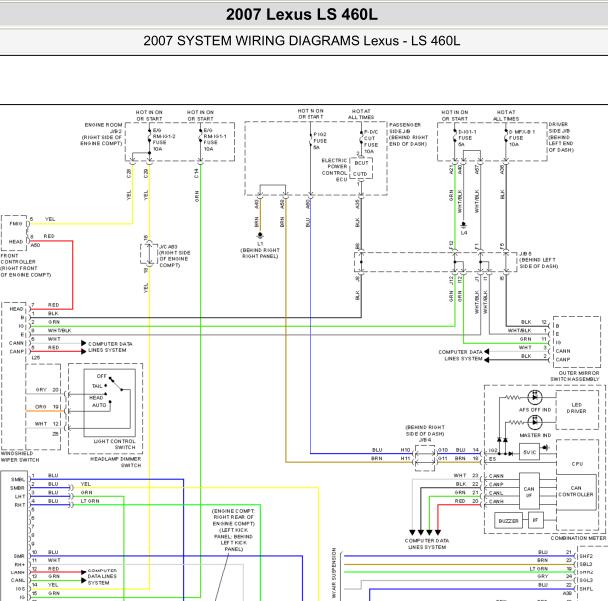The image size is (608, 601).
Task: Click COMPUTER DATA LINES SYSTEM beside wiper switch CANN
Action: [110, 347]
